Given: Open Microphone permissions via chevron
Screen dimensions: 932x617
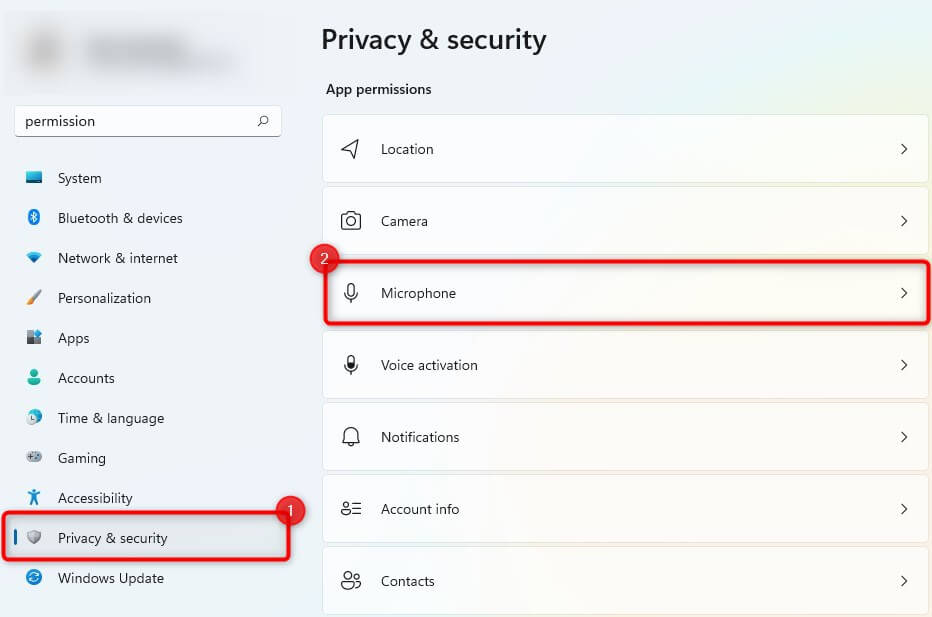Looking at the screenshot, I should (904, 293).
